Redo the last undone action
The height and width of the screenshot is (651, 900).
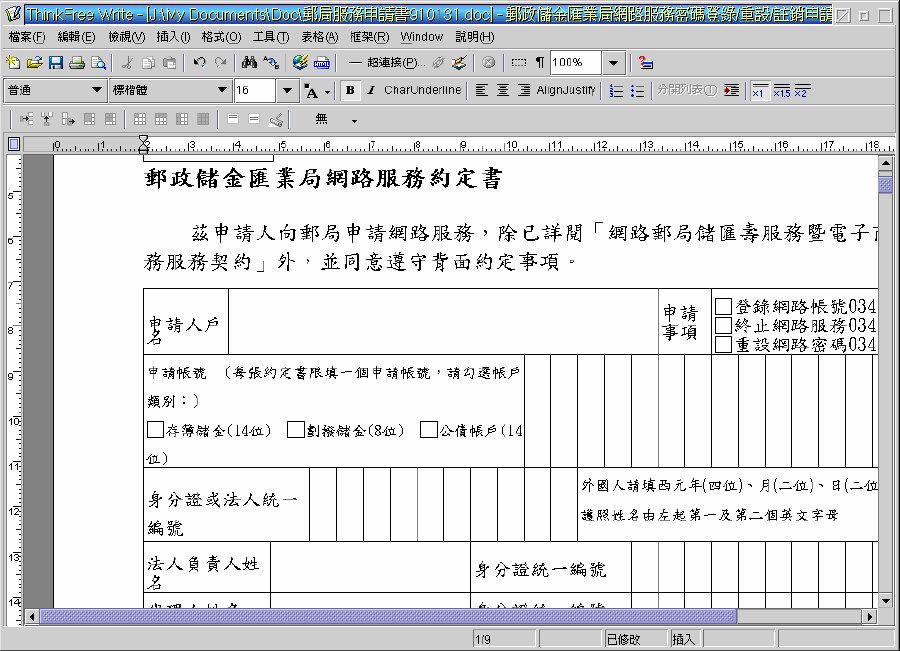[x=220, y=62]
